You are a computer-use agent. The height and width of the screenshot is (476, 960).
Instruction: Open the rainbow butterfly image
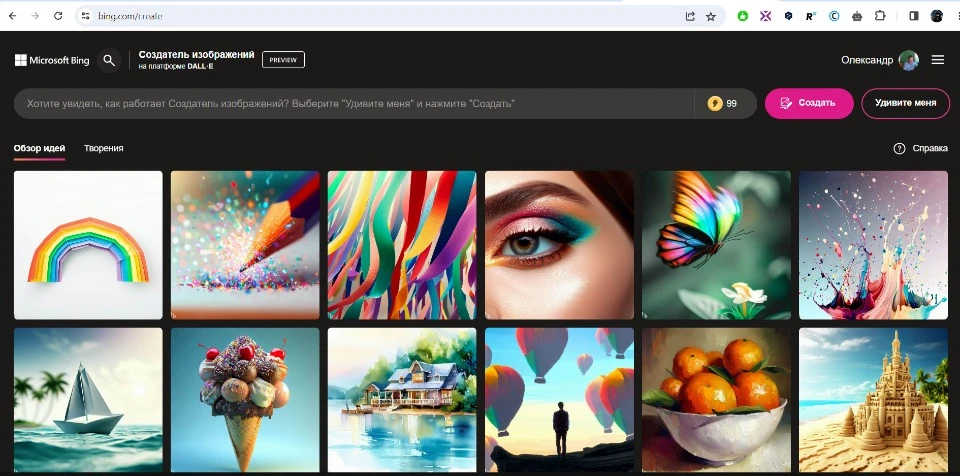point(716,245)
